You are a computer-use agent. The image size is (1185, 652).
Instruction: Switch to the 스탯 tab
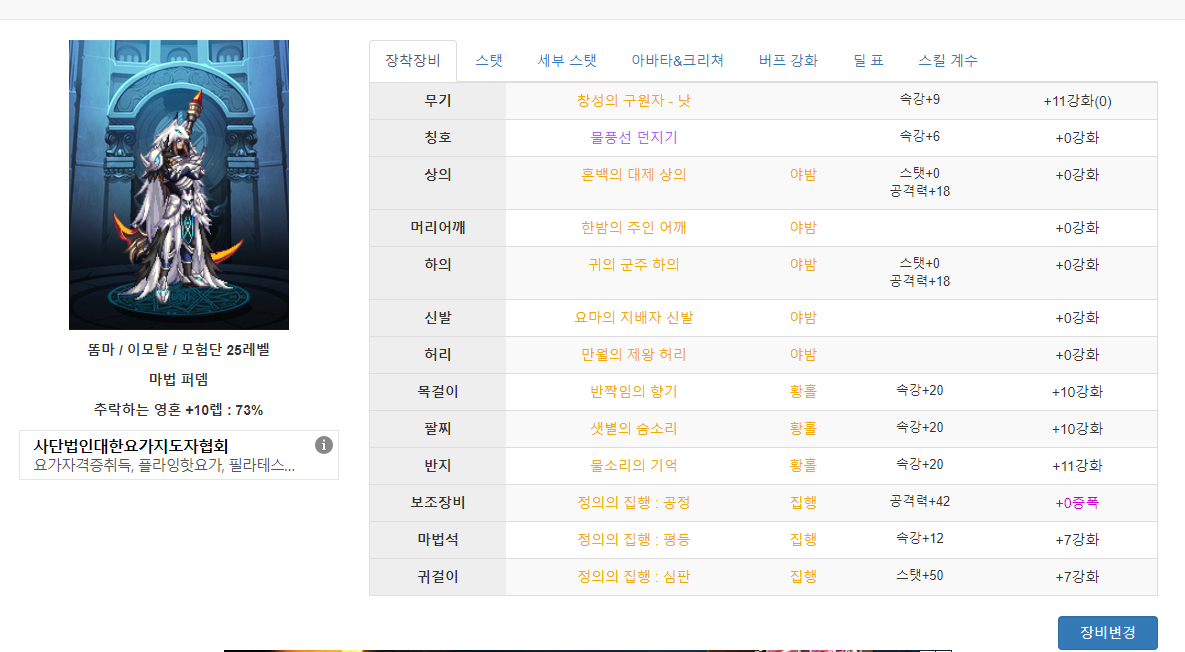(x=489, y=60)
